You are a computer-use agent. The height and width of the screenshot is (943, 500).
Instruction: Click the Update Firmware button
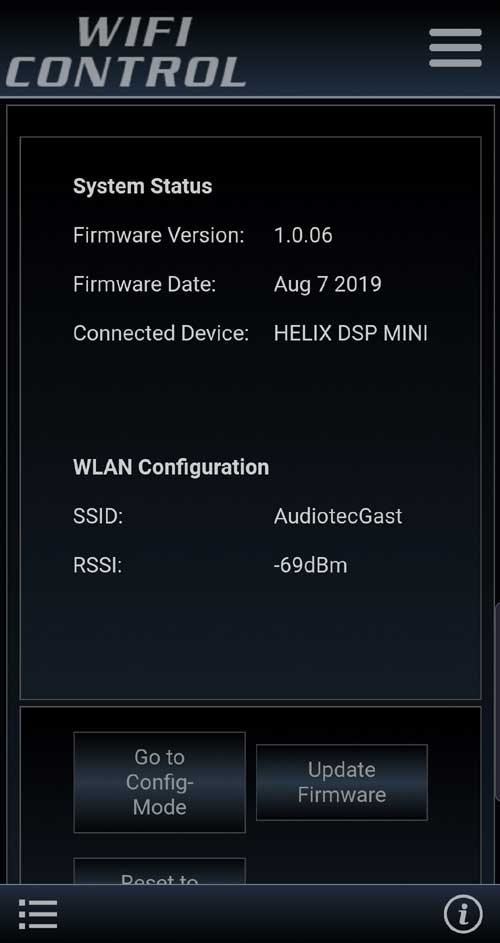(x=342, y=782)
